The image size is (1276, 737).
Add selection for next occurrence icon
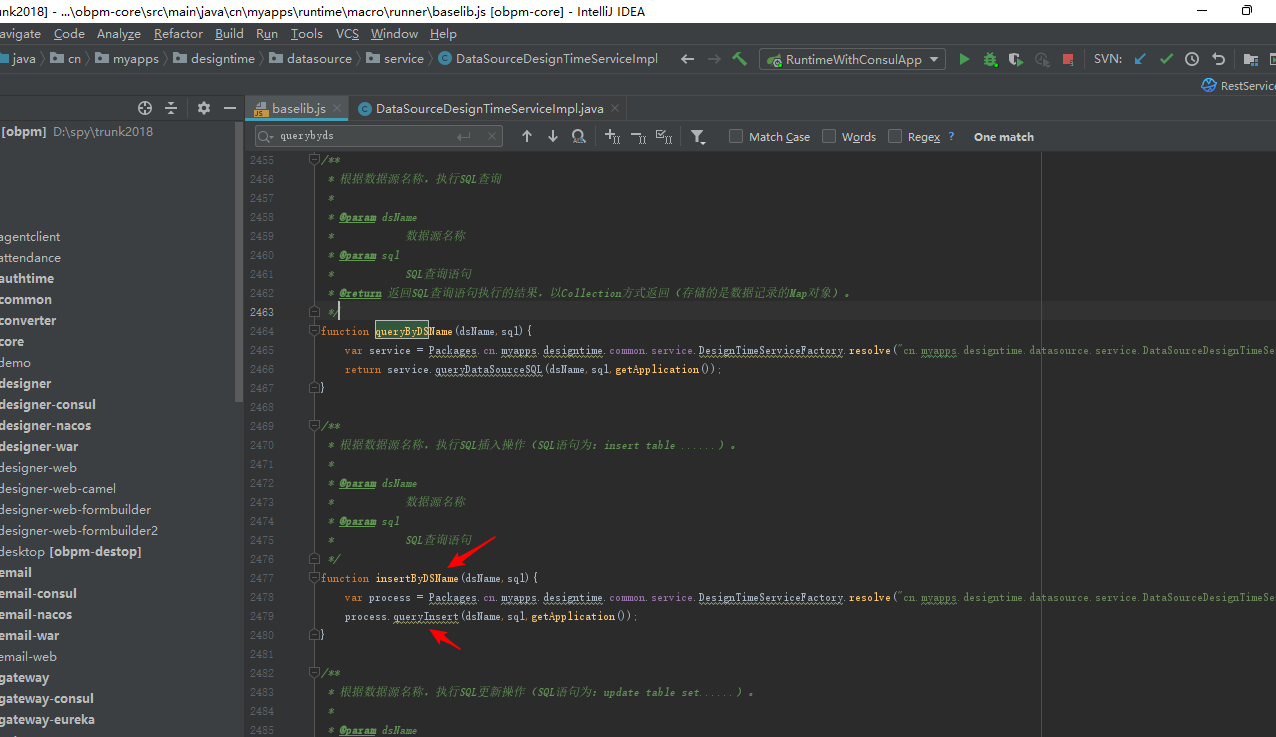pyautogui.click(x=613, y=136)
